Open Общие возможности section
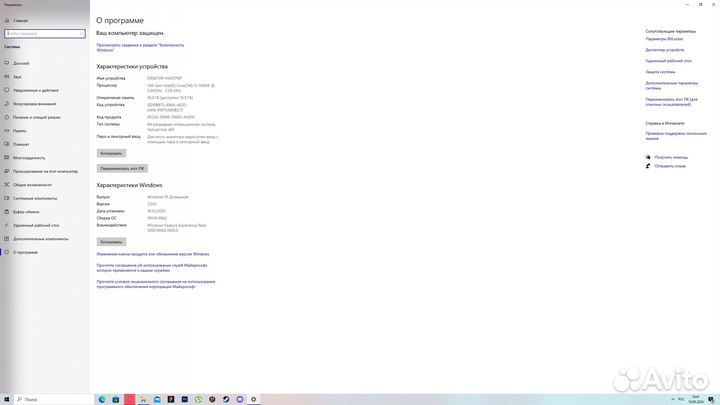 (32, 185)
